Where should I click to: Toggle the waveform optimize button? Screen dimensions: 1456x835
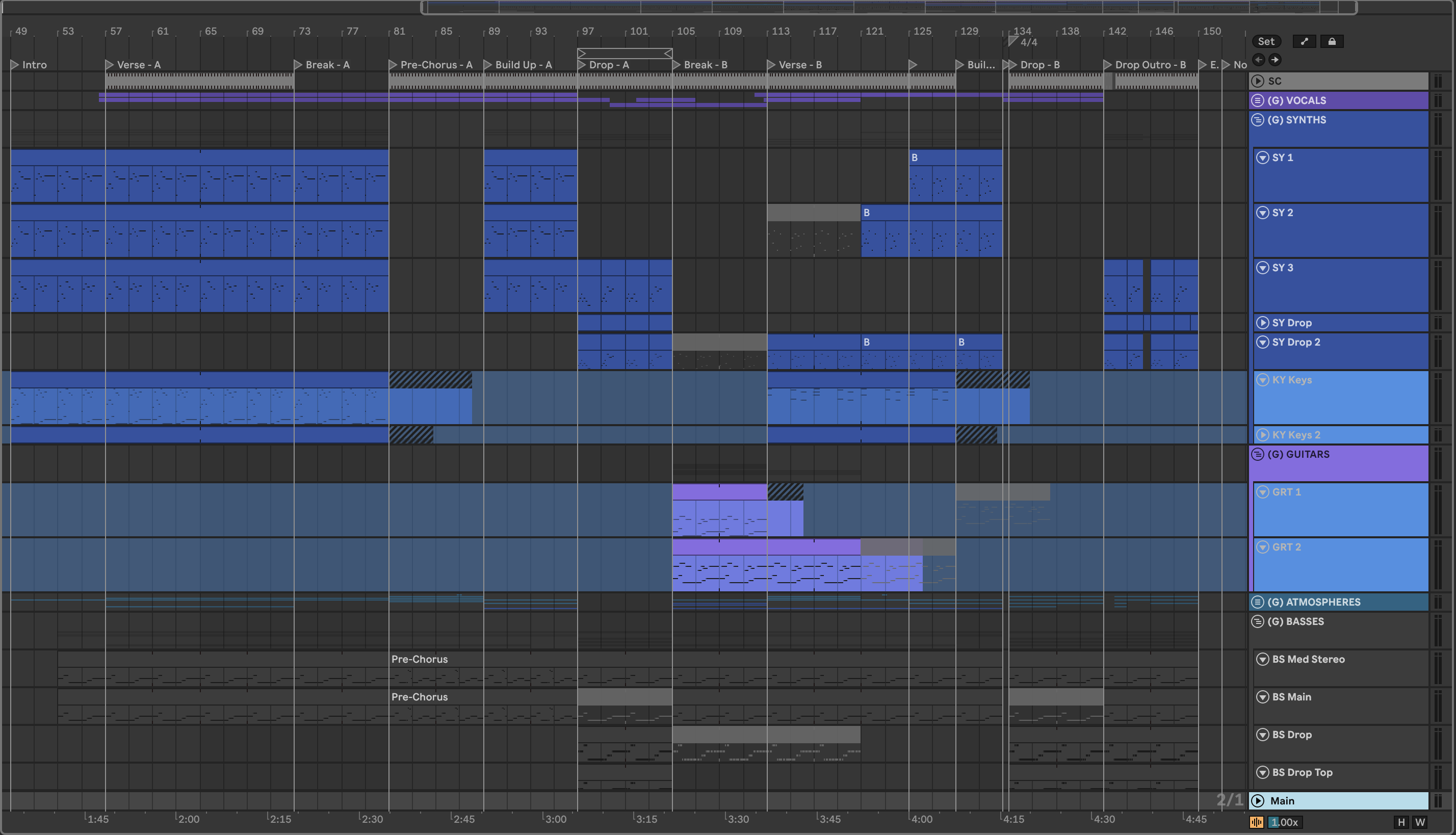click(1256, 822)
